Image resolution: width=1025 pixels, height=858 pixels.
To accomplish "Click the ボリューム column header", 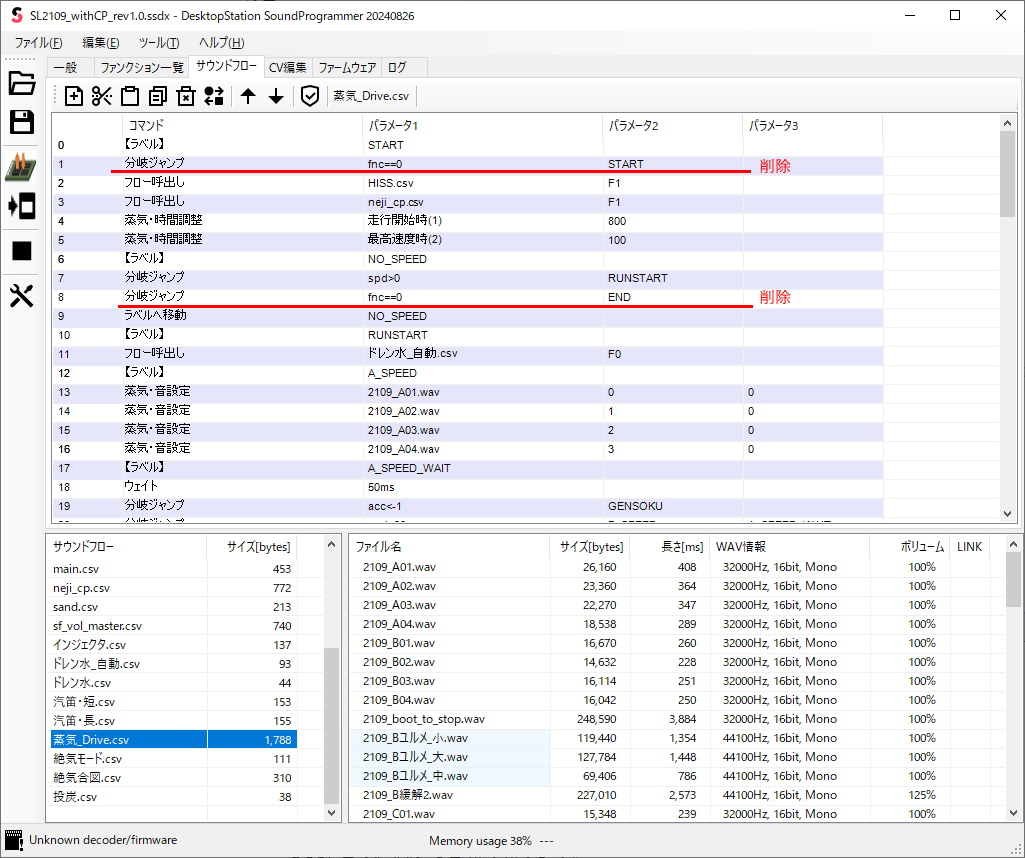I will coord(920,547).
